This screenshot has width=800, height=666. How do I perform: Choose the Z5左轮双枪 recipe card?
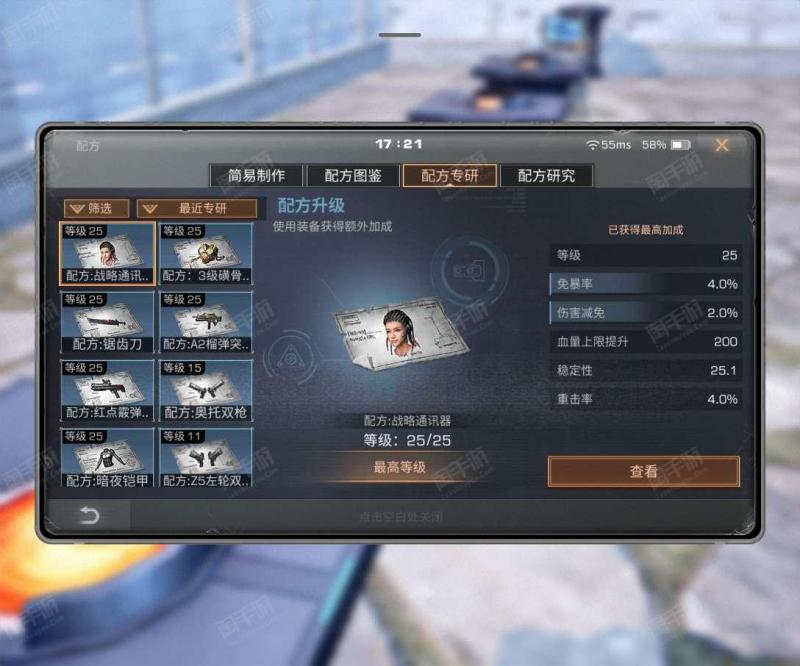point(206,458)
